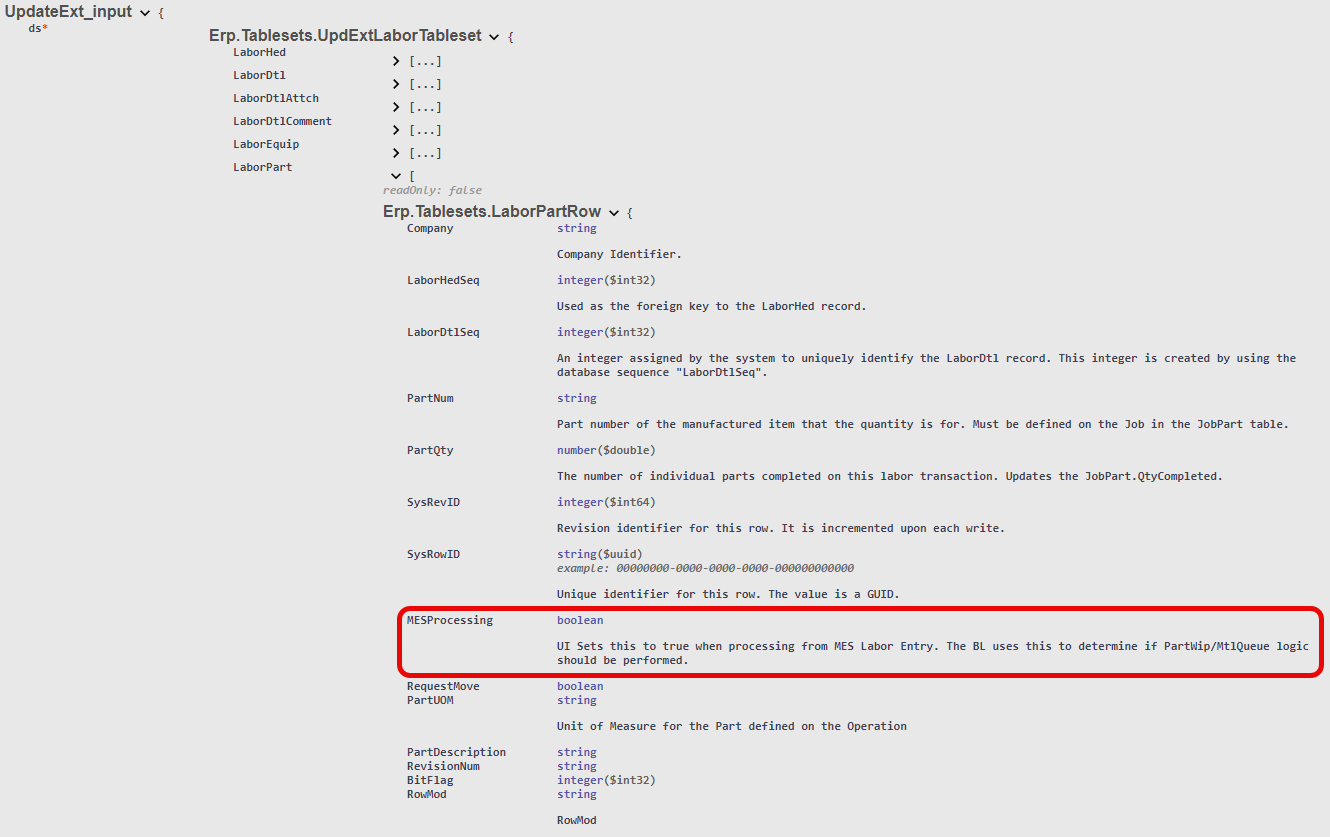Click the RequestMove boolean type
This screenshot has width=1330, height=837.
(x=580, y=686)
